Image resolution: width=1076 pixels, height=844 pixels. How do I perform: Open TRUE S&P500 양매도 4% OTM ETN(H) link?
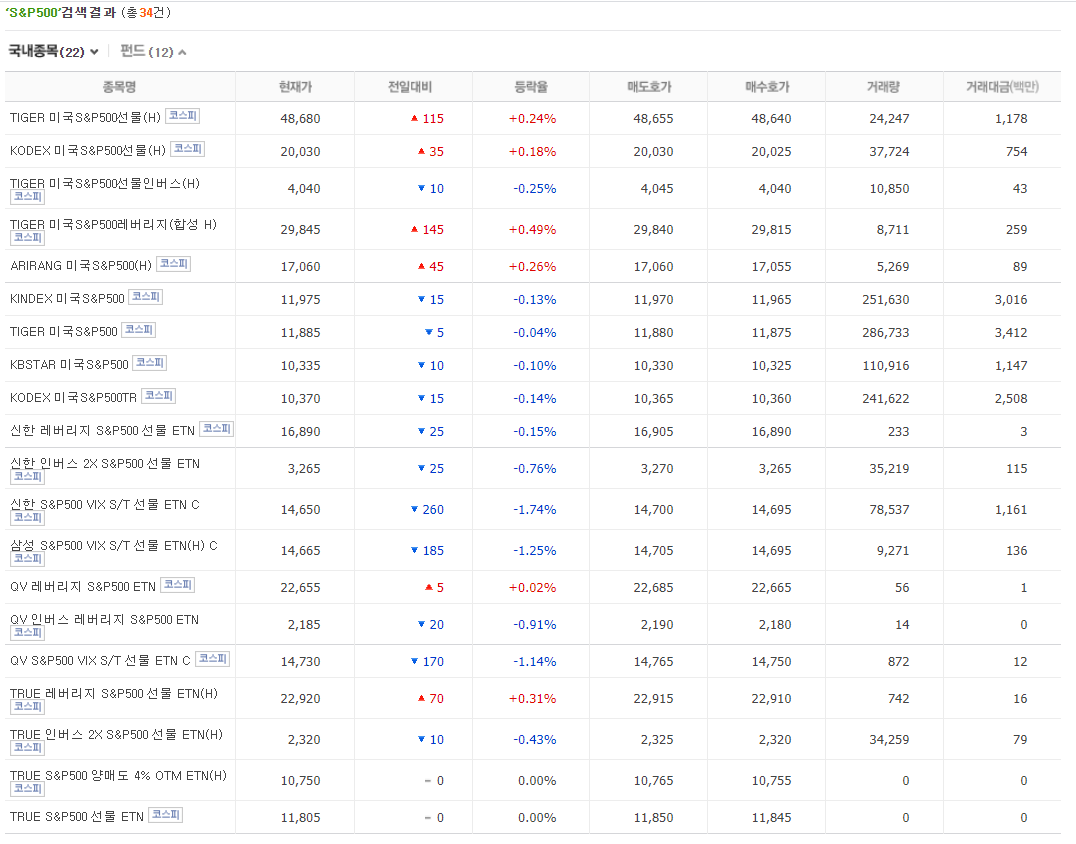click(118, 776)
